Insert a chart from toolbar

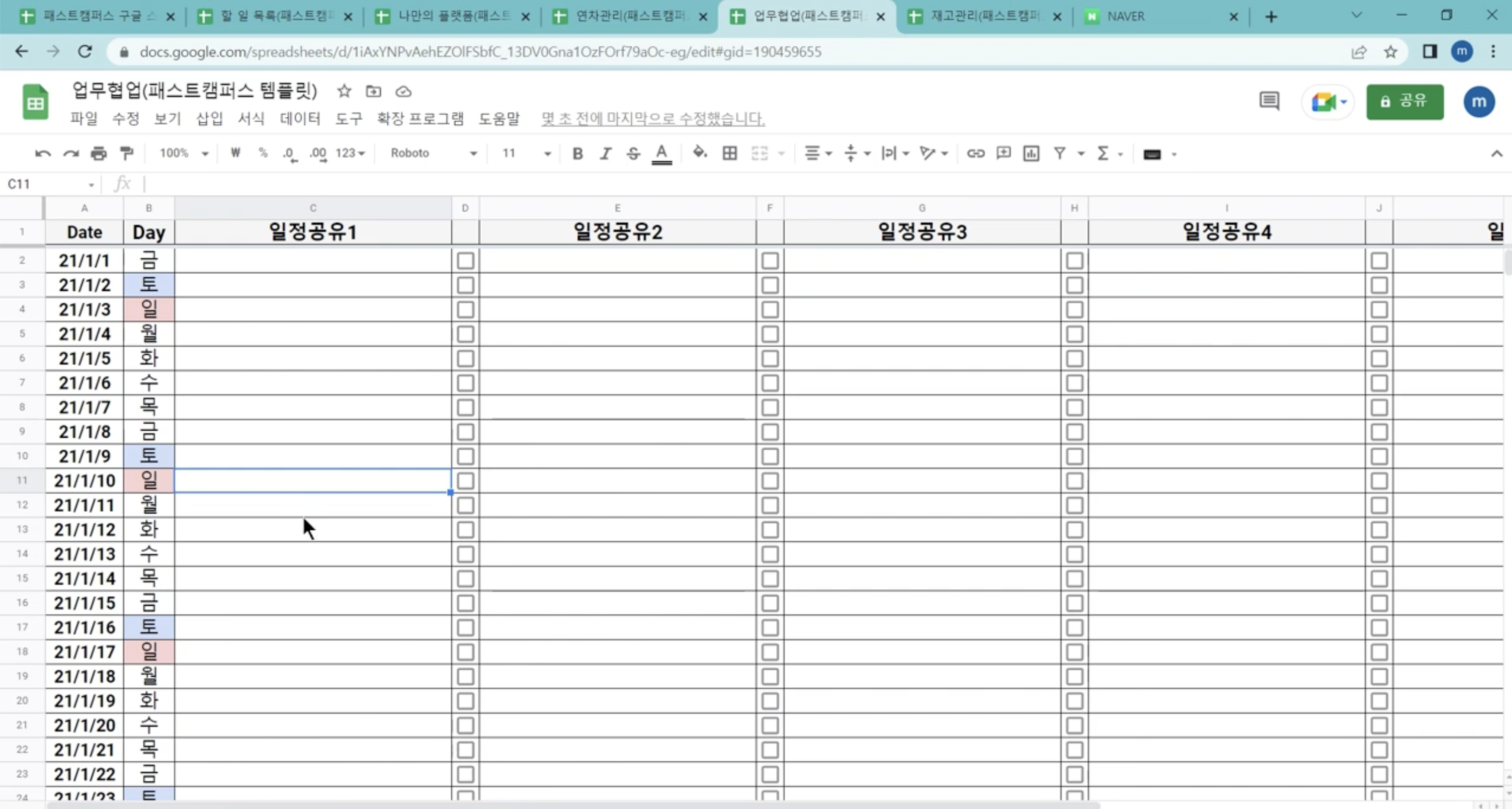tap(1031, 153)
